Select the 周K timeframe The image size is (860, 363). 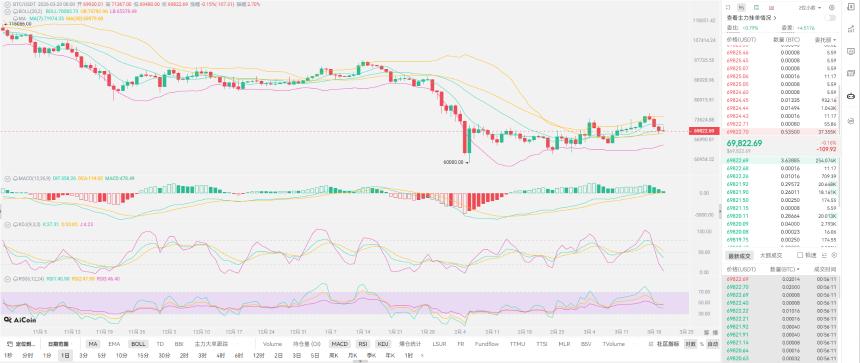click(333, 355)
